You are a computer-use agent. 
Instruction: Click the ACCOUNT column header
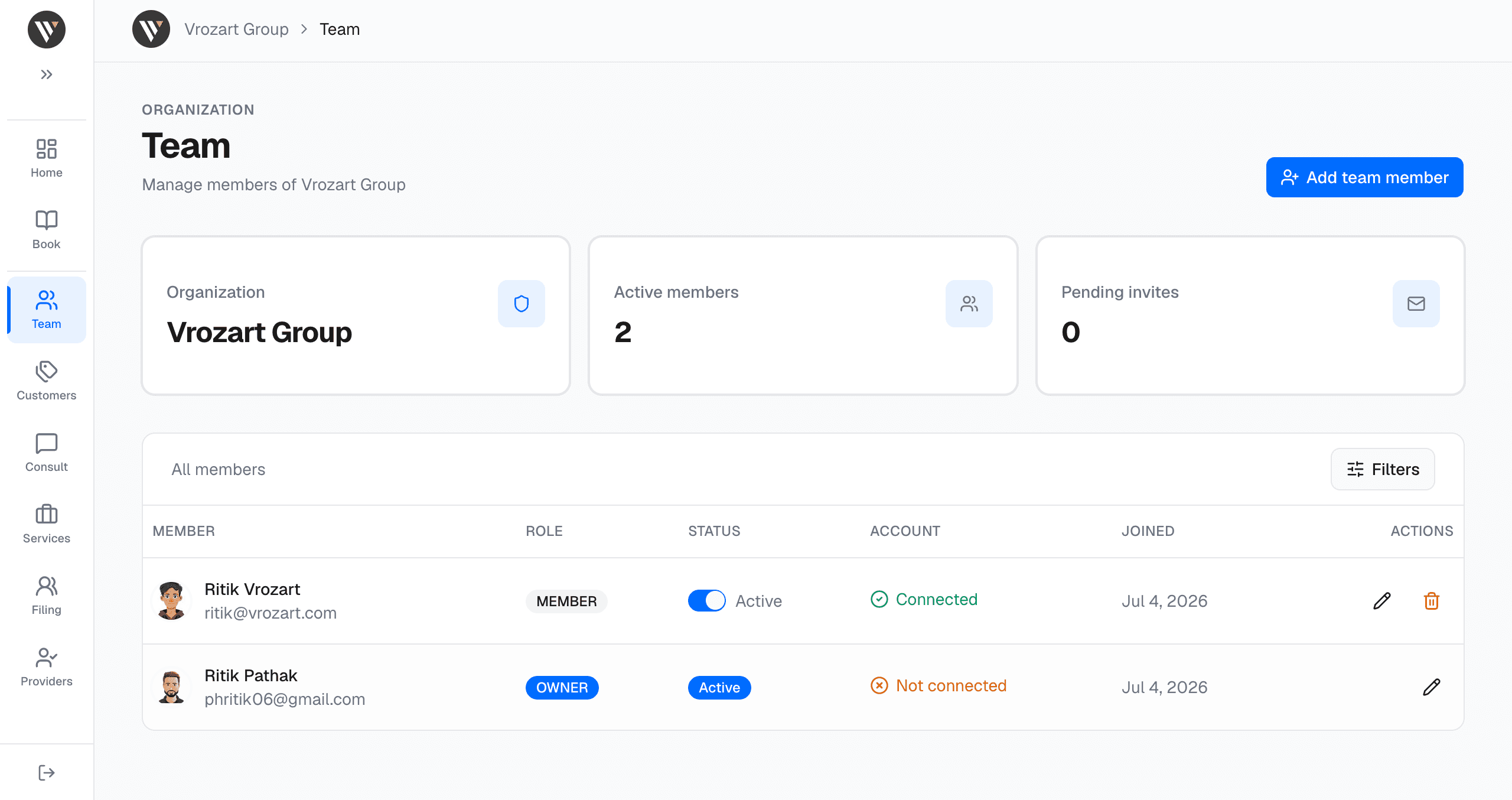pyautogui.click(x=905, y=531)
